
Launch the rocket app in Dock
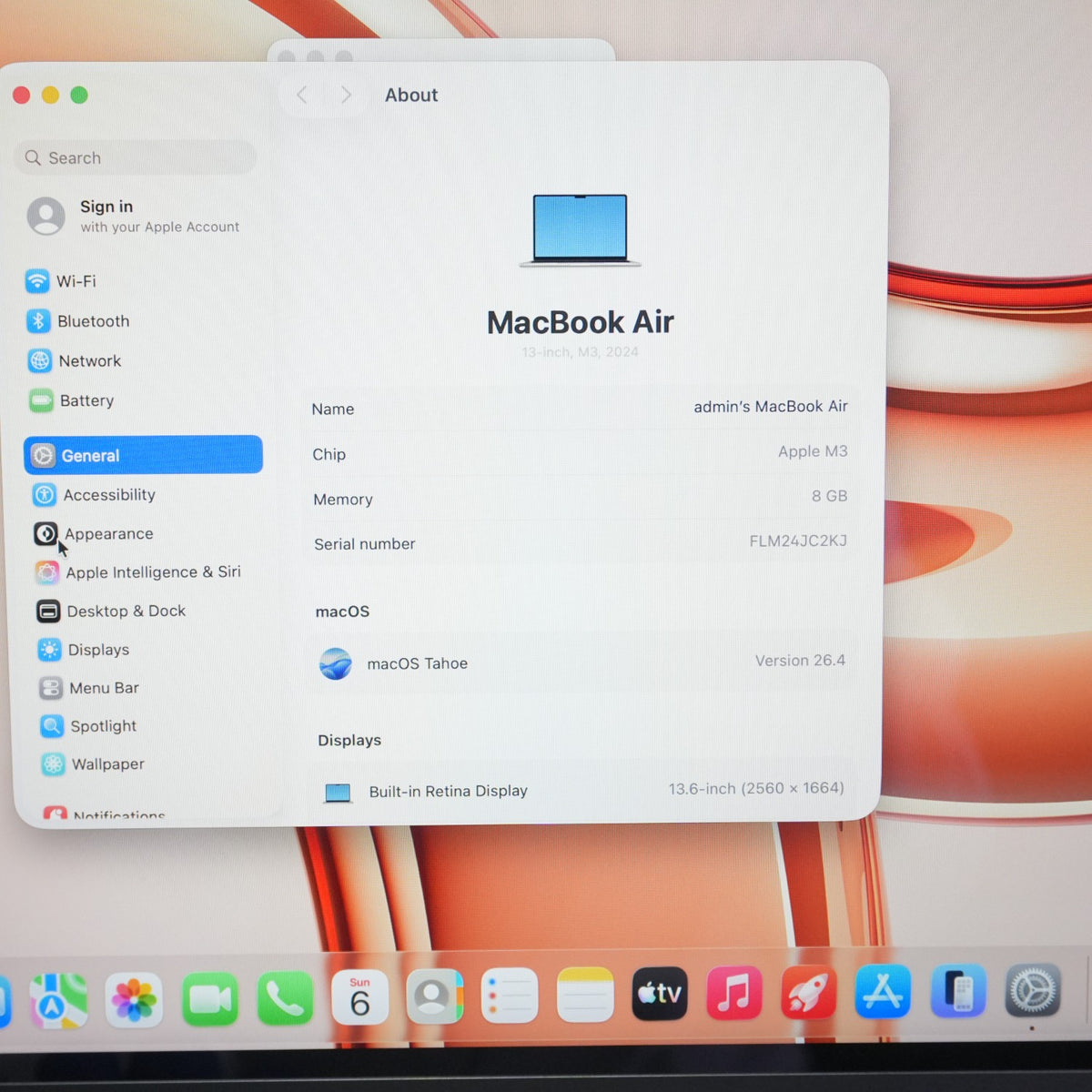click(x=808, y=993)
